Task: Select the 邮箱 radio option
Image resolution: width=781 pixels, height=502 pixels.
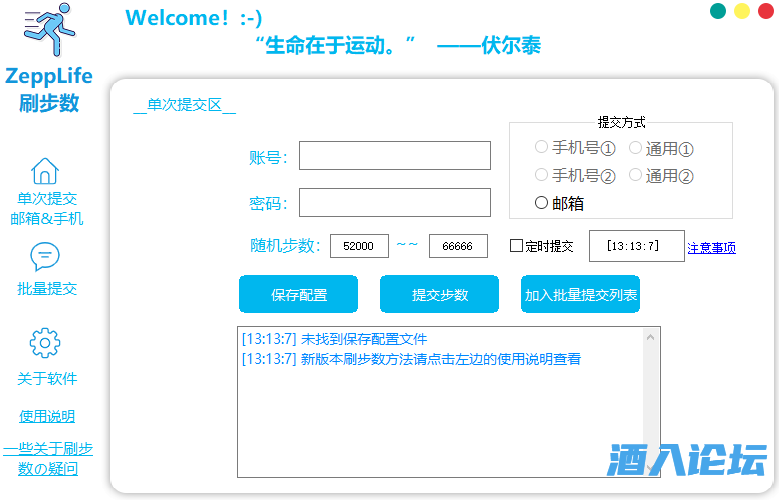Action: point(542,203)
